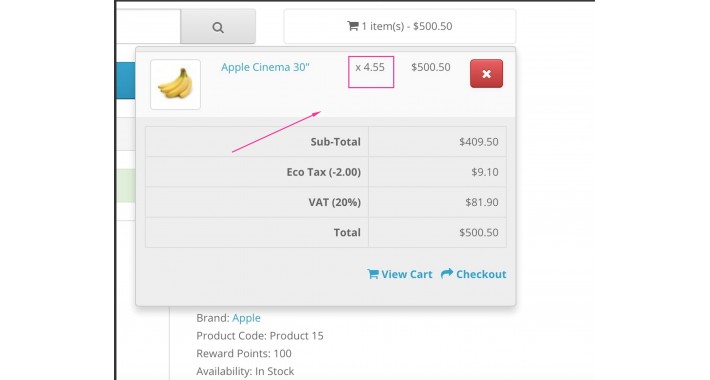
Task: Open the banana product thumbnail
Action: click(x=175, y=84)
